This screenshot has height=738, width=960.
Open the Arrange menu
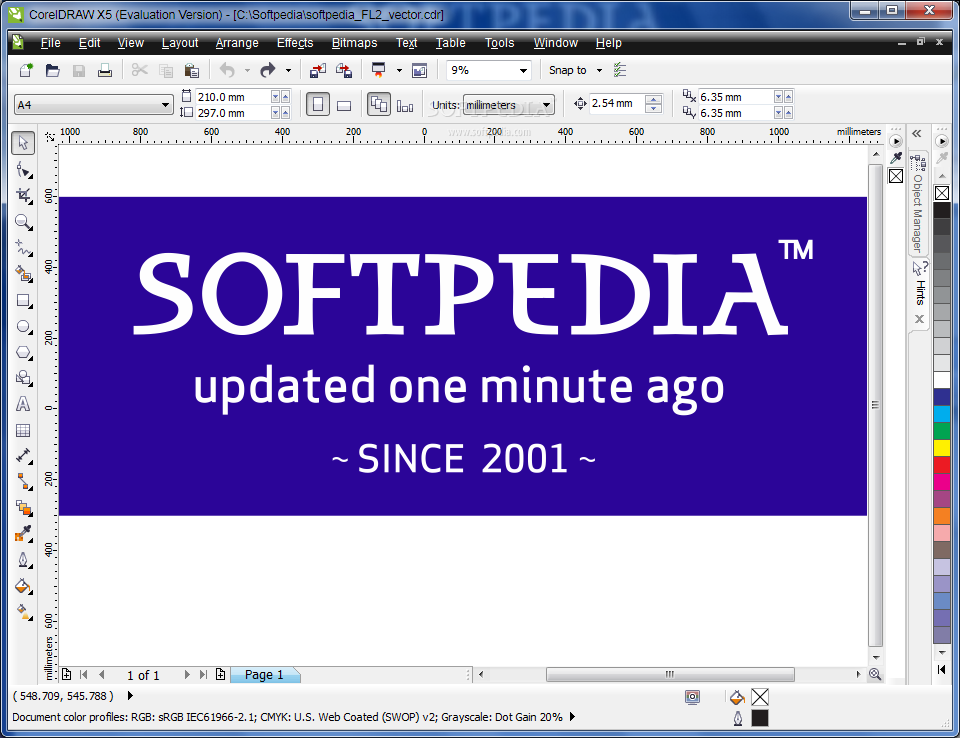click(x=237, y=42)
